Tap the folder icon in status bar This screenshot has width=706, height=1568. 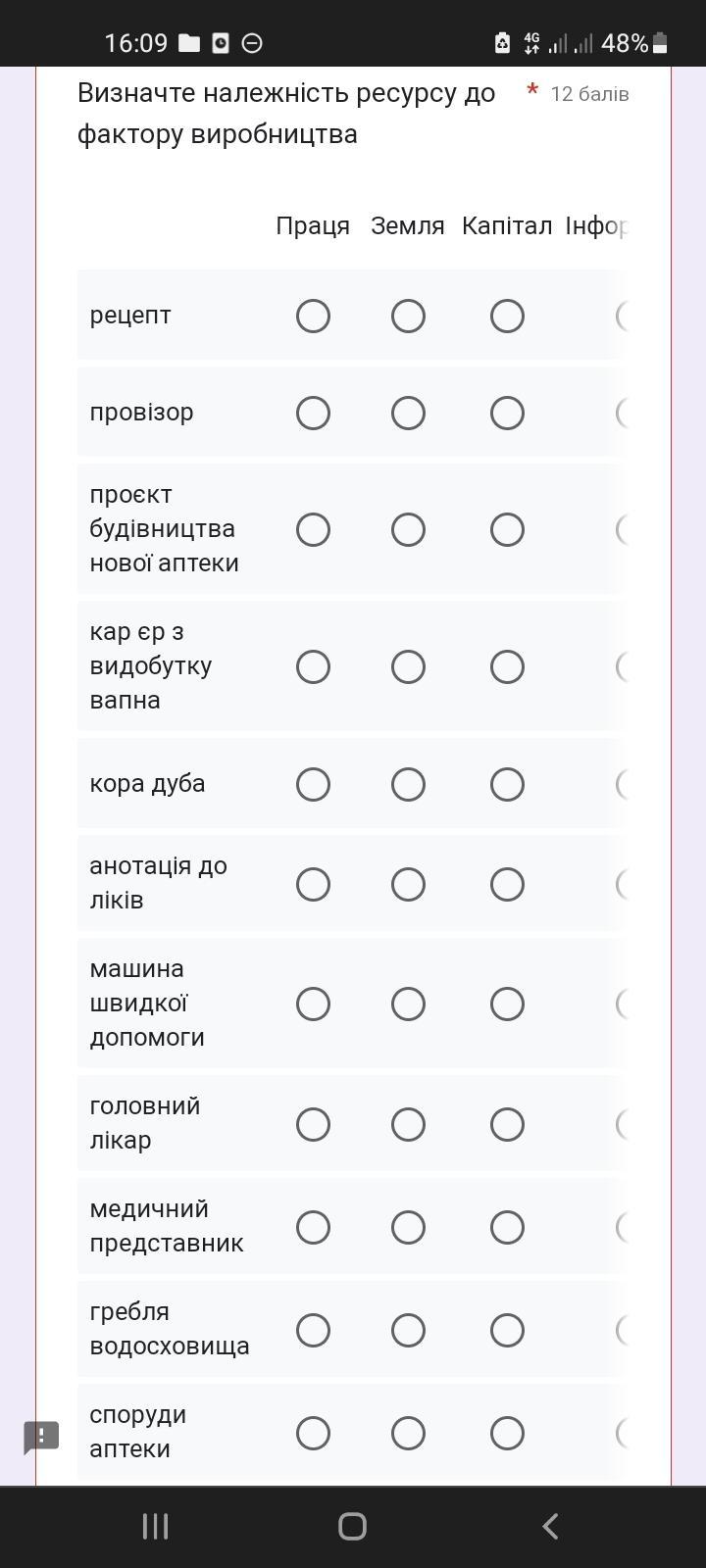coord(189,43)
